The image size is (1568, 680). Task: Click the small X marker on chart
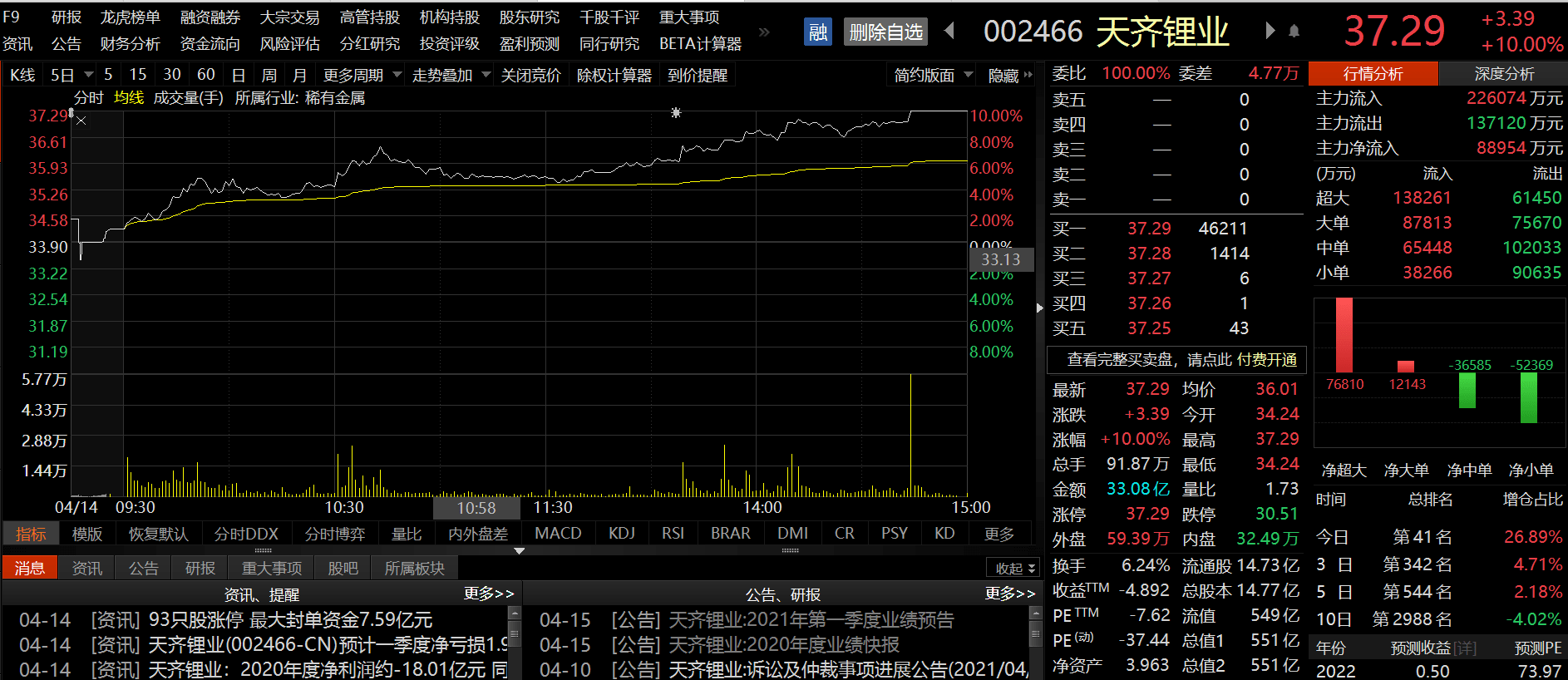click(x=81, y=121)
